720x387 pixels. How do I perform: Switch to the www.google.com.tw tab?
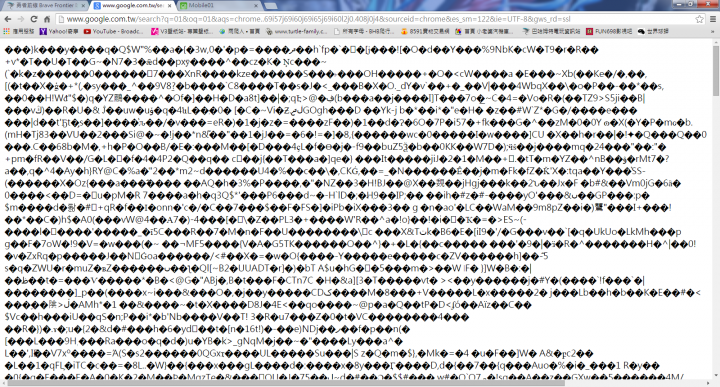[x=132, y=6]
